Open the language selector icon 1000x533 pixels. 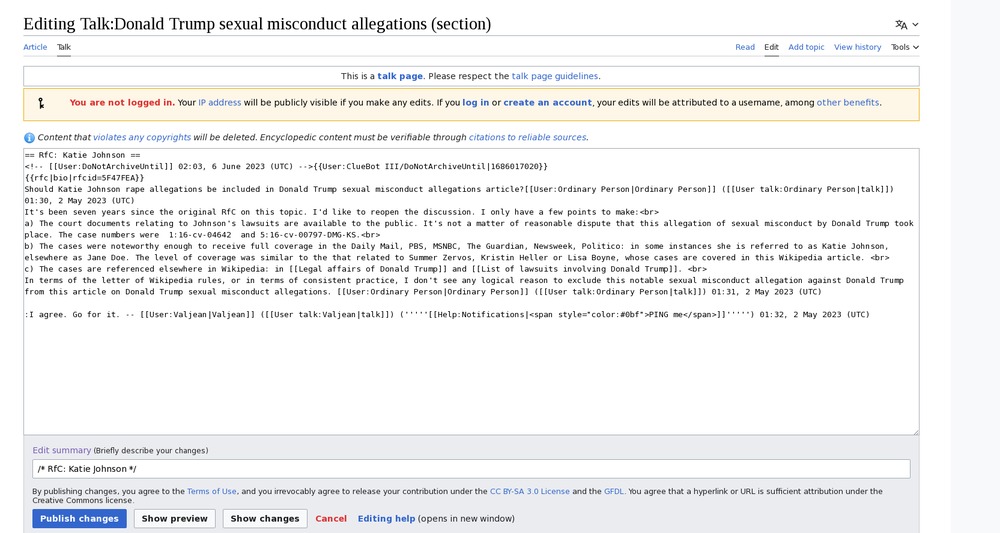(906, 24)
